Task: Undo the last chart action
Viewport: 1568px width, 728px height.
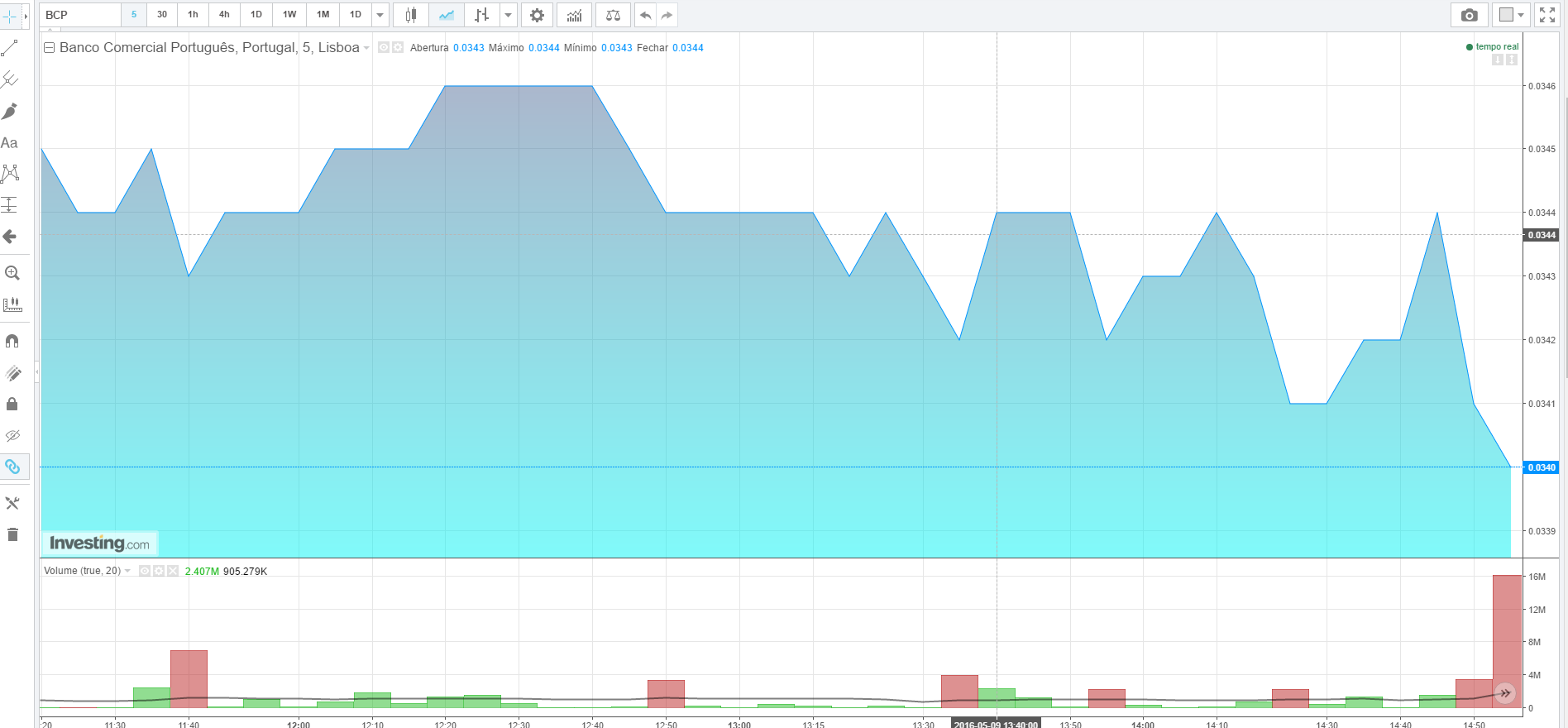Action: click(x=645, y=15)
